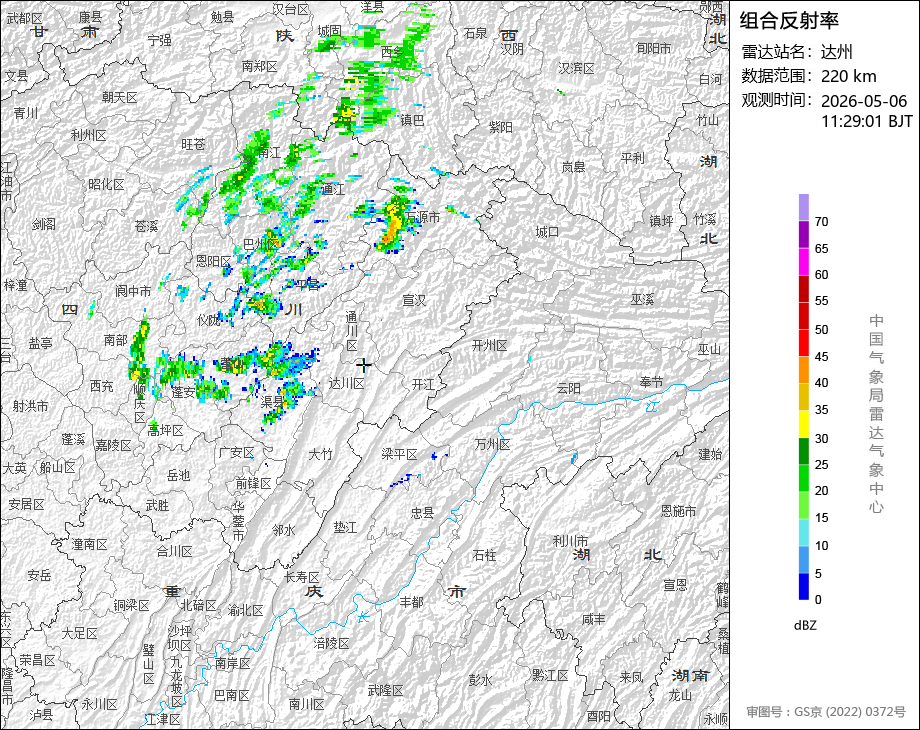This screenshot has height=730, width=920.
Task: Click the 朝天区 district label
Action: click(120, 97)
